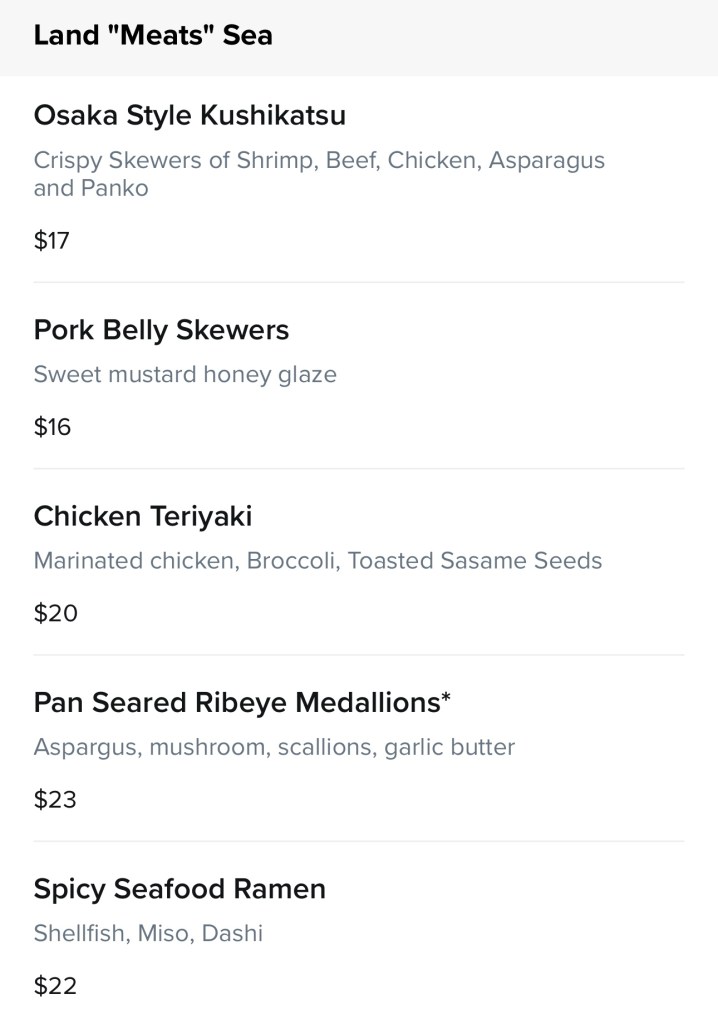Image resolution: width=718 pixels, height=1024 pixels.
Task: Tap the $20 Chicken Teriyaki price
Action: [x=55, y=613]
